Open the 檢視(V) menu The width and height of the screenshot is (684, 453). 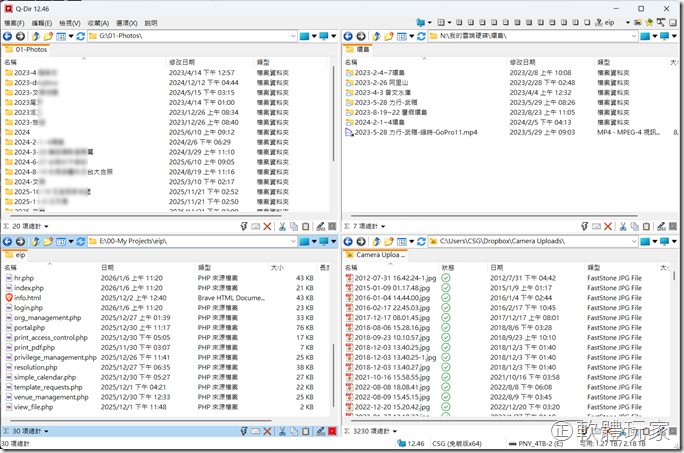tap(70, 22)
